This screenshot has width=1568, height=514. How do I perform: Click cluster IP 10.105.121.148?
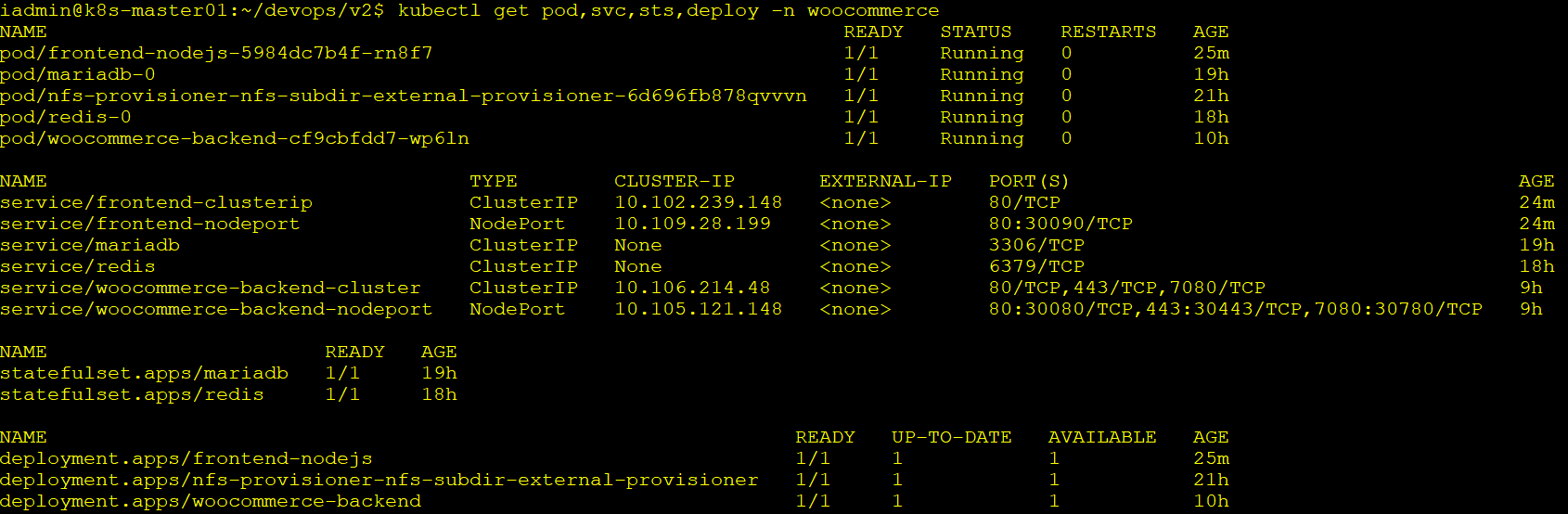point(698,310)
